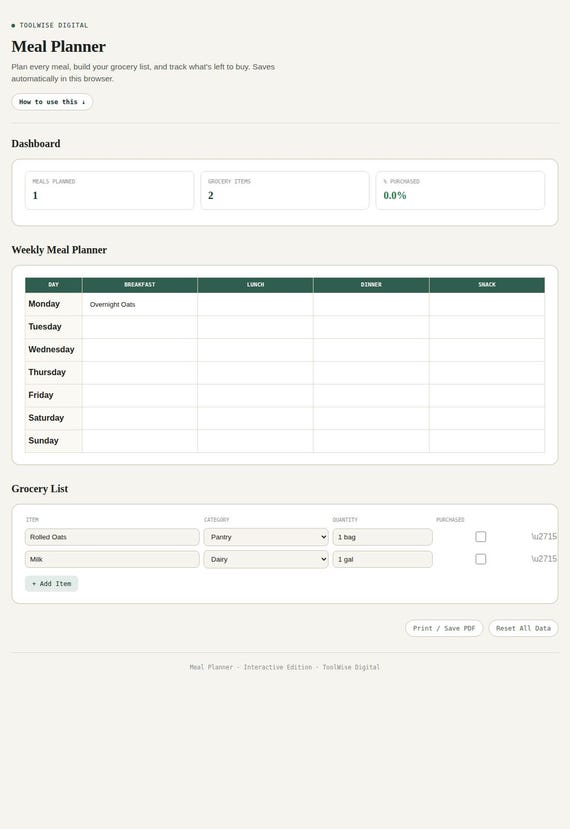The width and height of the screenshot is (570, 829).
Task: Delete the Milk grocery row
Action: [x=544, y=559]
